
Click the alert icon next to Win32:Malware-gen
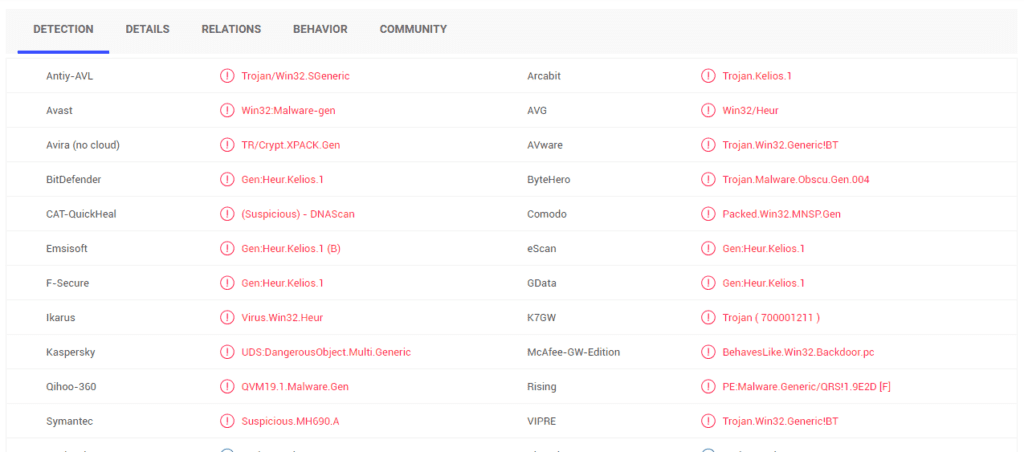(x=227, y=111)
